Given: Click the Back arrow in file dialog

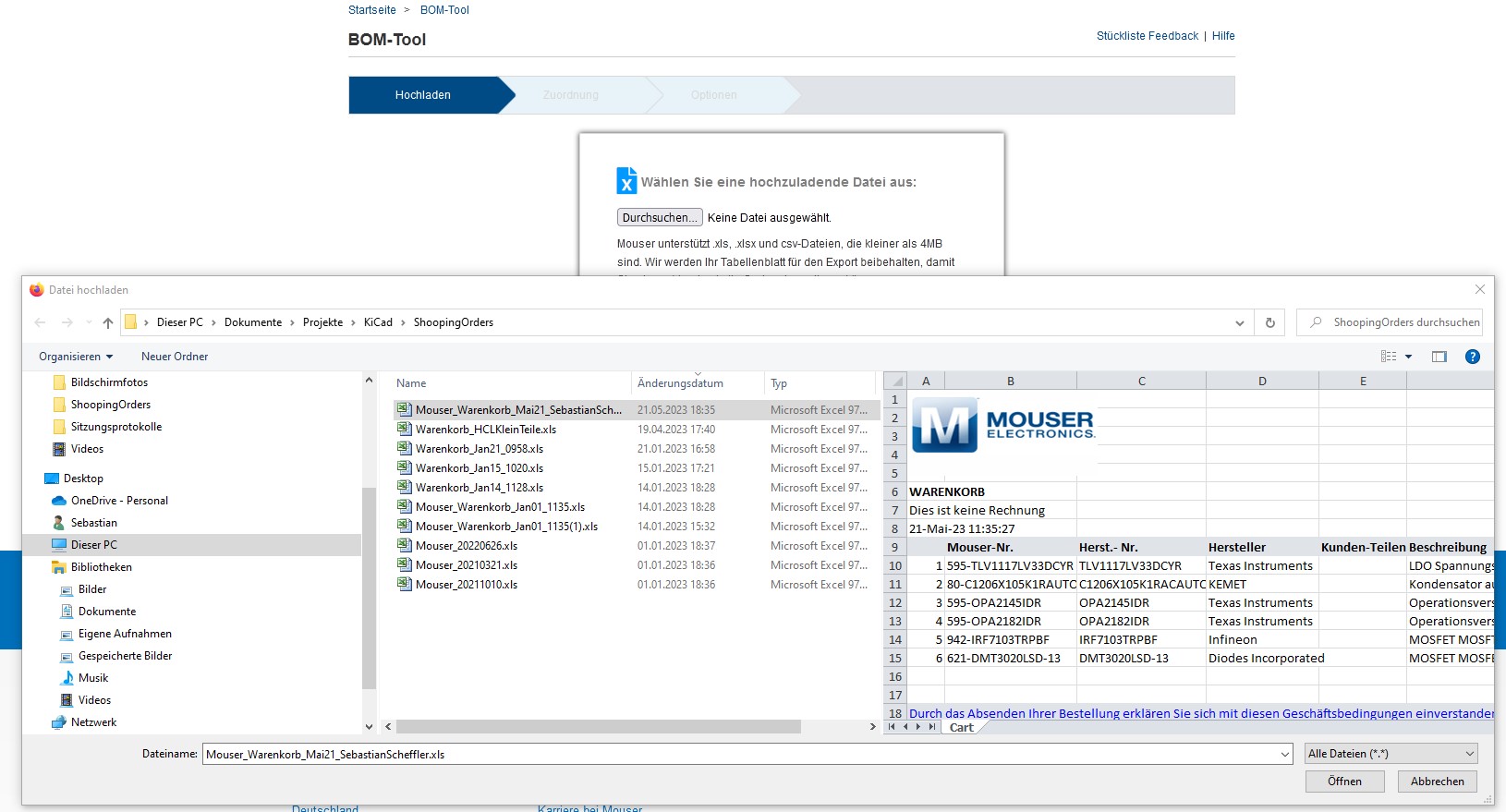Looking at the screenshot, I should click(40, 322).
